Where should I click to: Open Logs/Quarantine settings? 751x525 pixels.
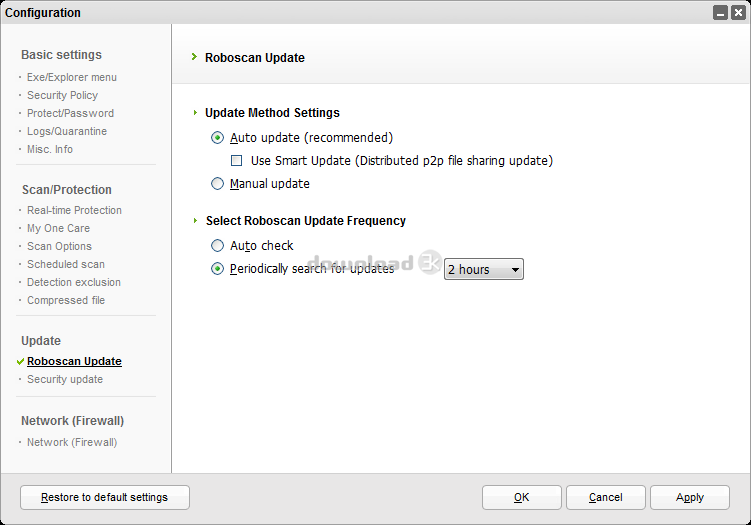(x=67, y=131)
